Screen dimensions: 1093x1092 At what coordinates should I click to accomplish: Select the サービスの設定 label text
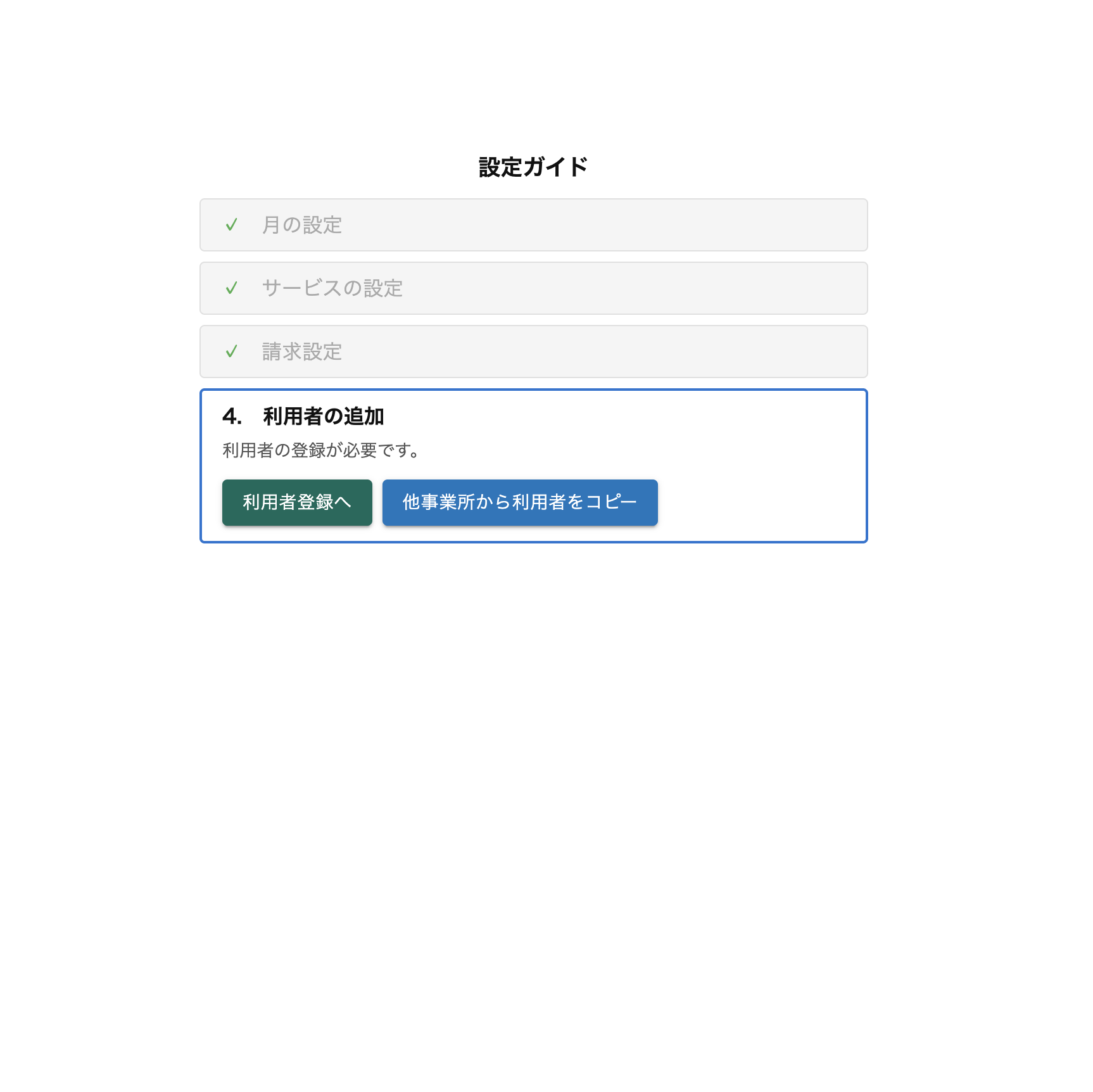coord(332,288)
